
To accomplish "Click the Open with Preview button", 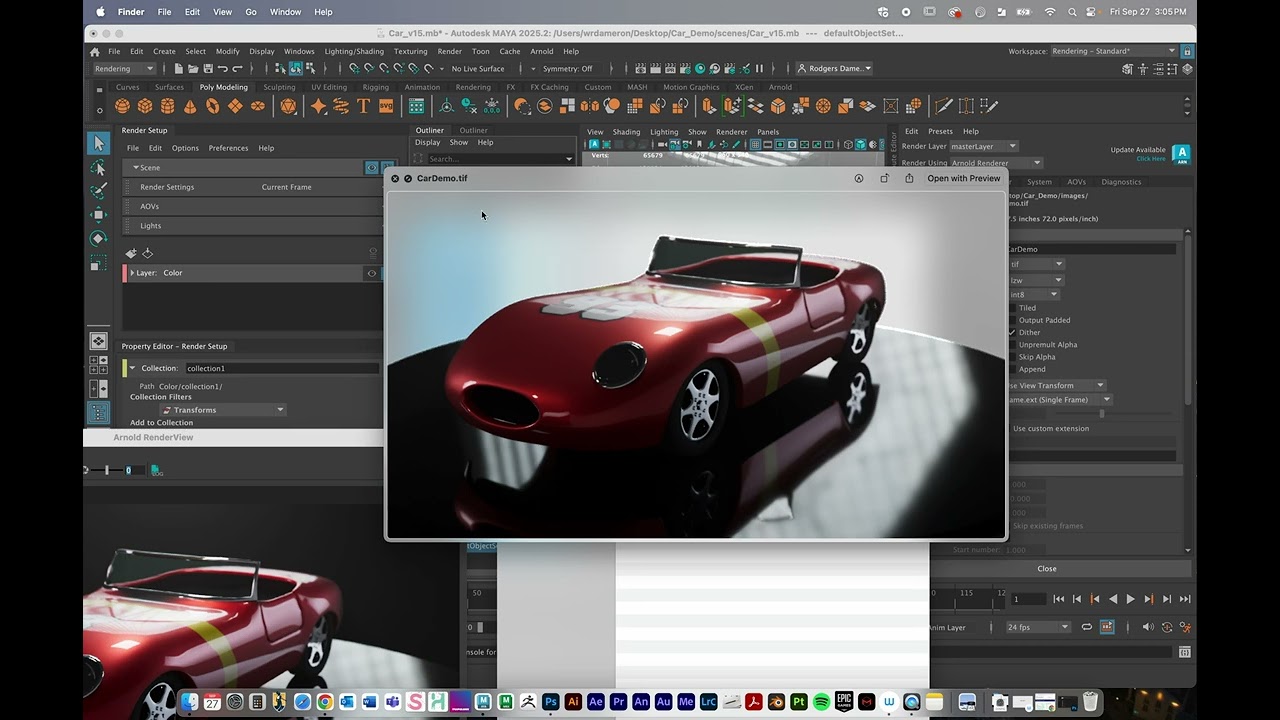I will pos(964,178).
